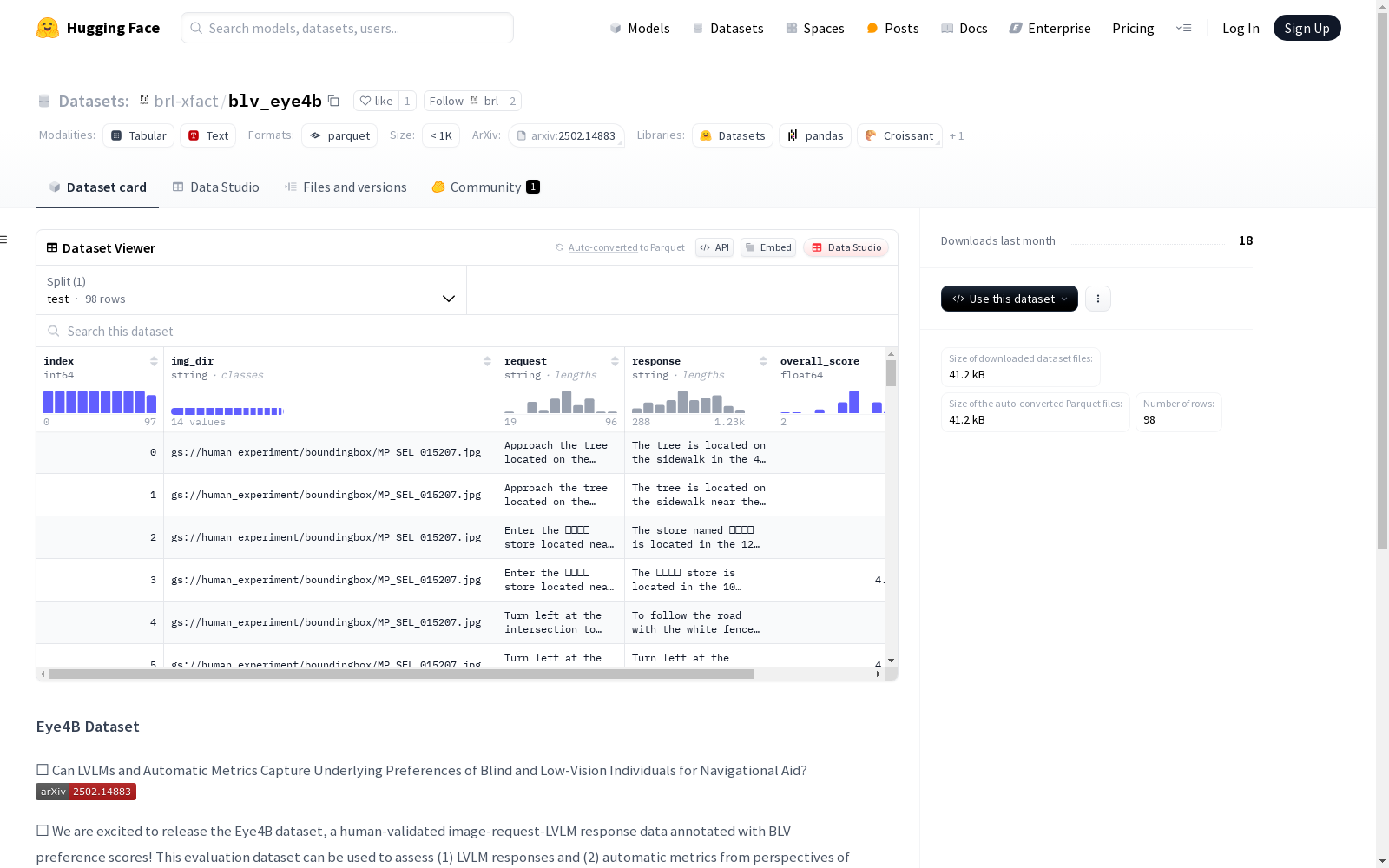Screen dimensions: 1389x868
Task: Select the parquet format tag
Action: click(x=339, y=135)
